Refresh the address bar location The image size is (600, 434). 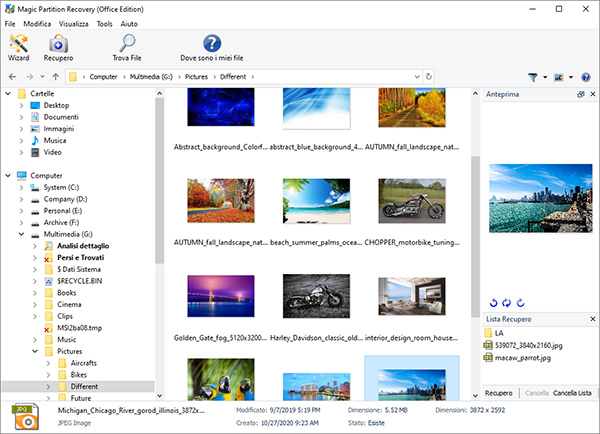[429, 77]
